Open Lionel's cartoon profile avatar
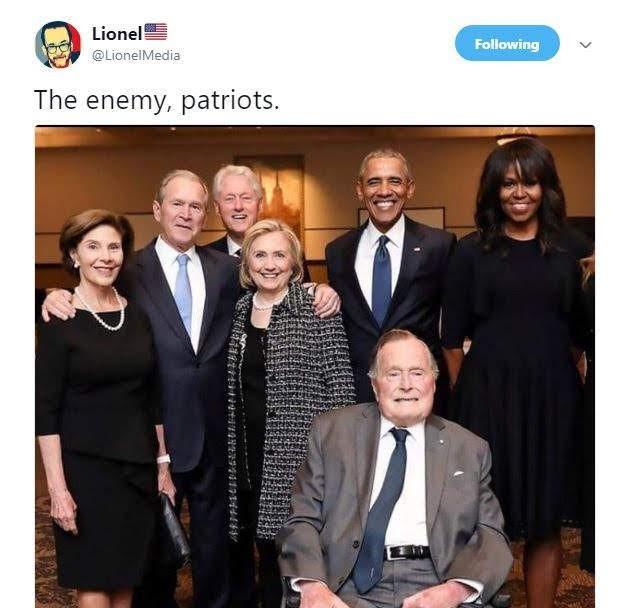The image size is (628, 608). 58,45
